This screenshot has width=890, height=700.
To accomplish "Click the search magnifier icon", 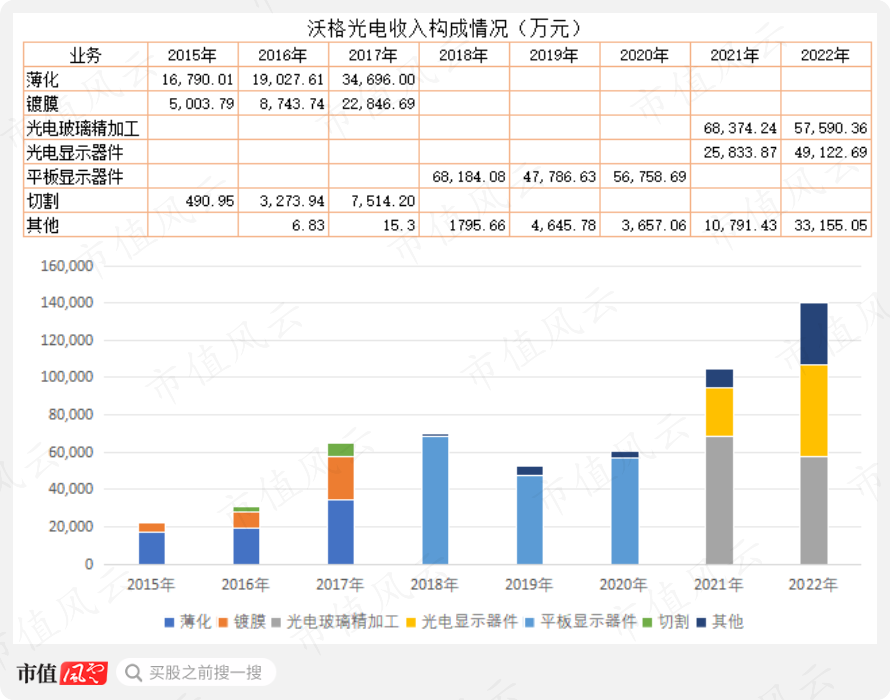I will coord(133,673).
